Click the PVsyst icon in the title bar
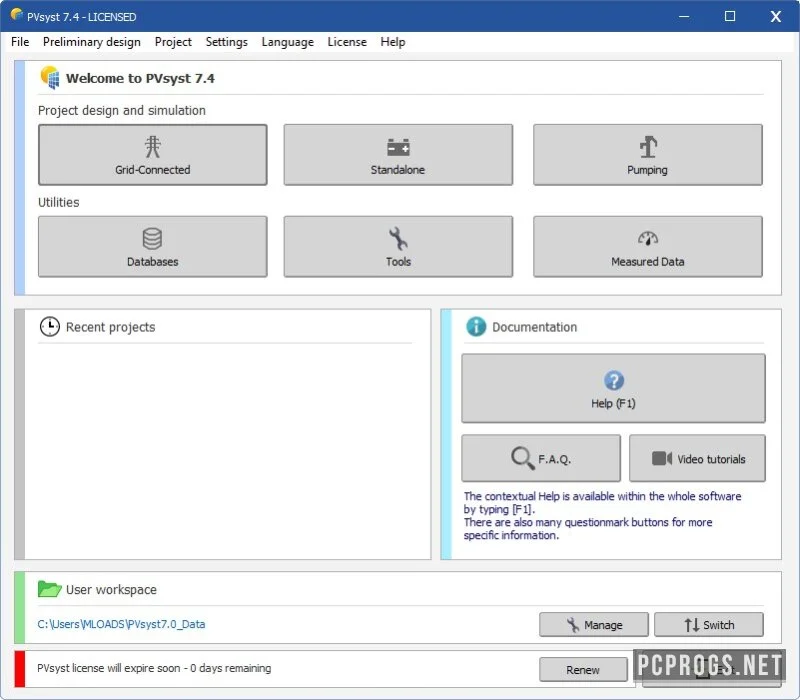The width and height of the screenshot is (800, 700). pyautogui.click(x=16, y=15)
